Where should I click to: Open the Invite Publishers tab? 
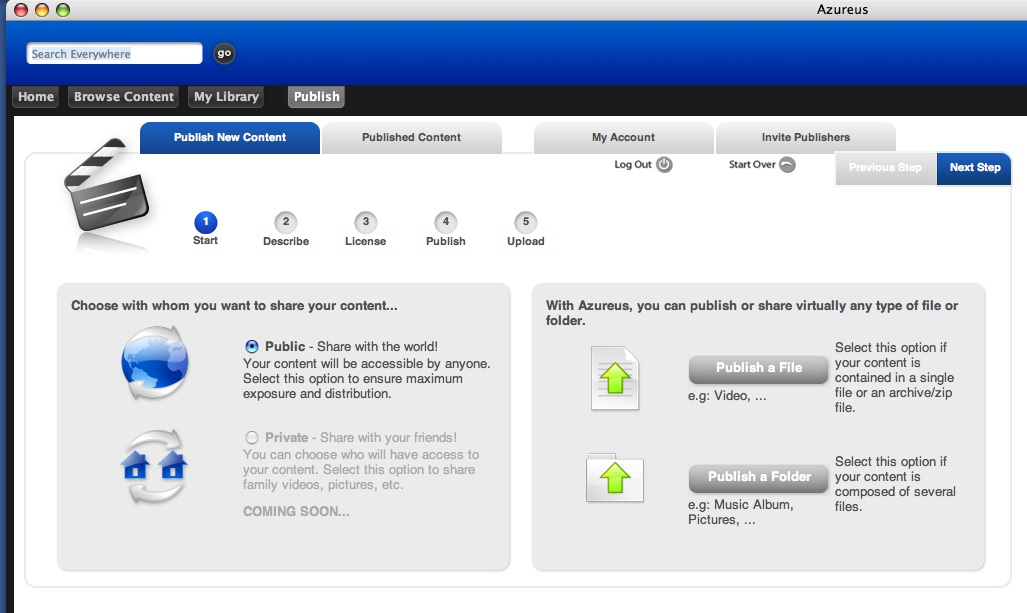[x=806, y=138]
